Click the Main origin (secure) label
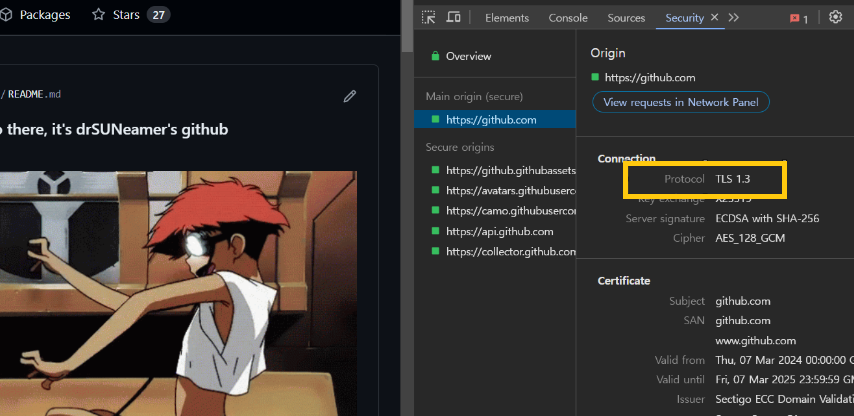 pos(474,97)
